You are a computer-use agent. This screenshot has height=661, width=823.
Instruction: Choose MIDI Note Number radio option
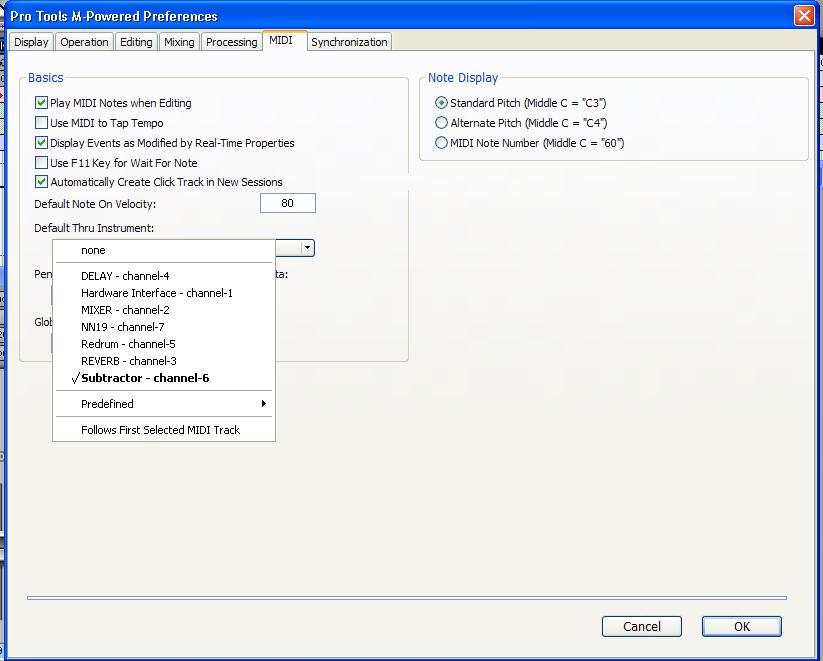(x=441, y=143)
